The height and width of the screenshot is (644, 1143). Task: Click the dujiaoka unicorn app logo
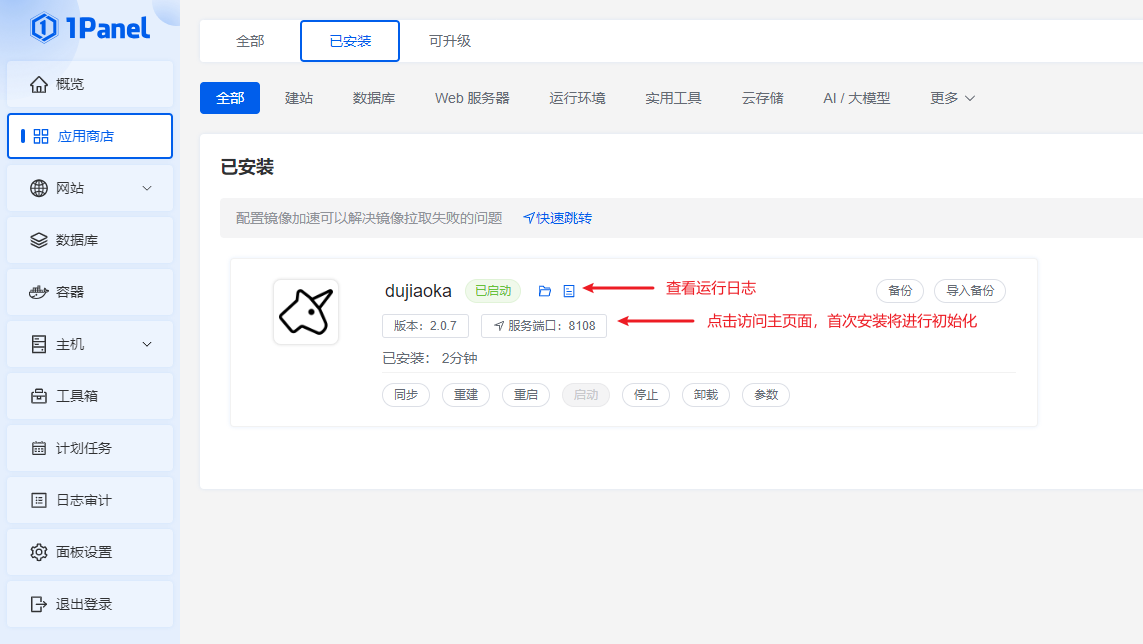pyautogui.click(x=306, y=312)
